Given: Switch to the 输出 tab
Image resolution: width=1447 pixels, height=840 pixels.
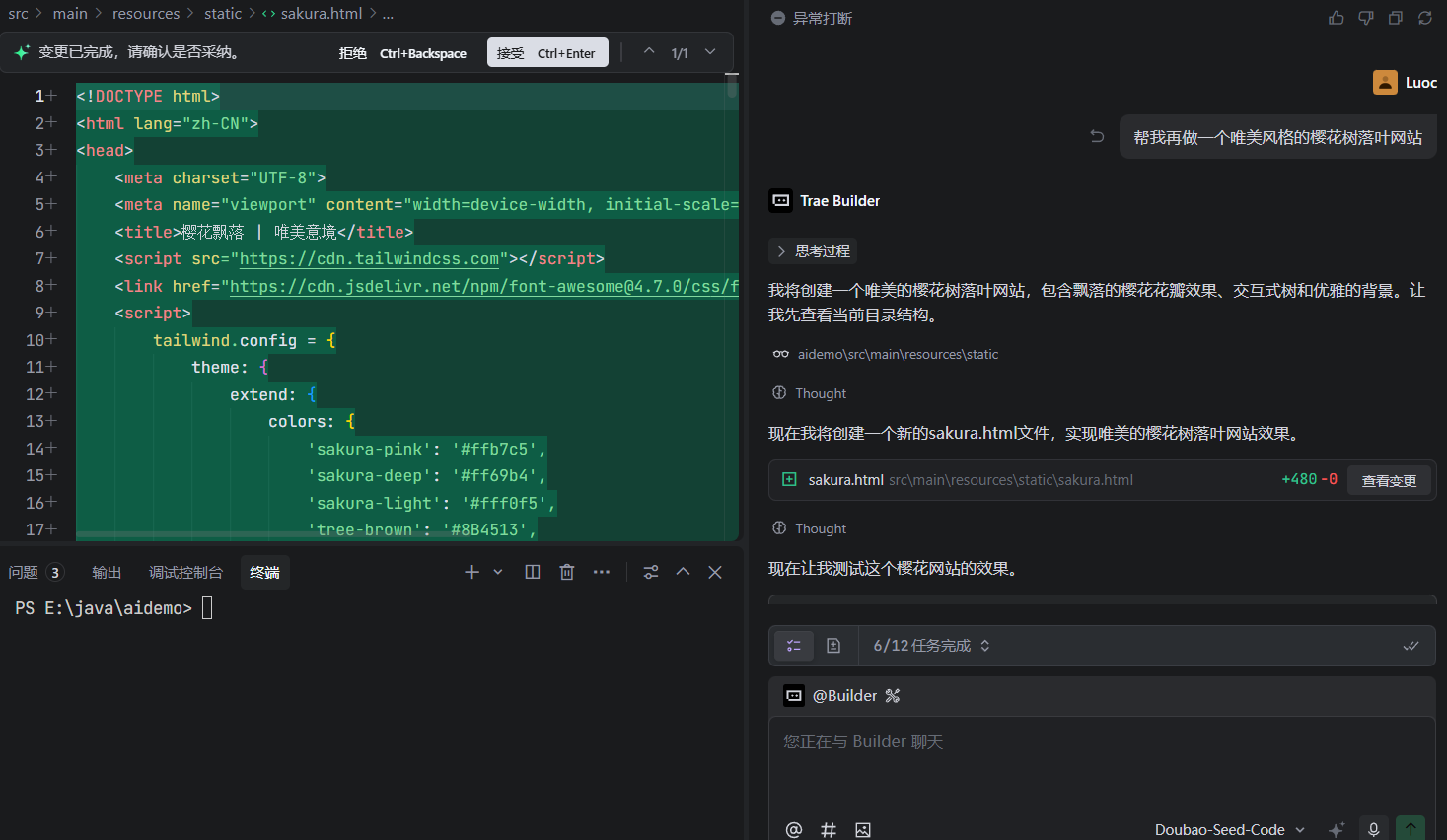Looking at the screenshot, I should [x=107, y=573].
